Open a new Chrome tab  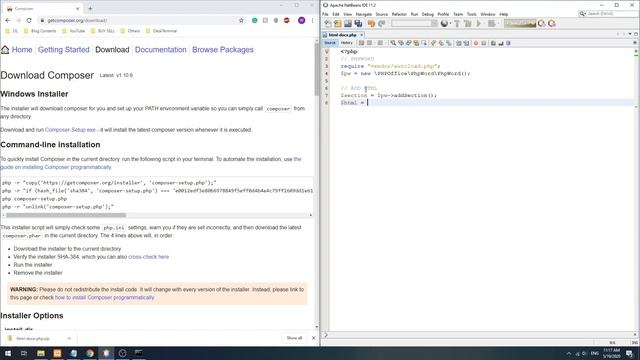[90, 8]
